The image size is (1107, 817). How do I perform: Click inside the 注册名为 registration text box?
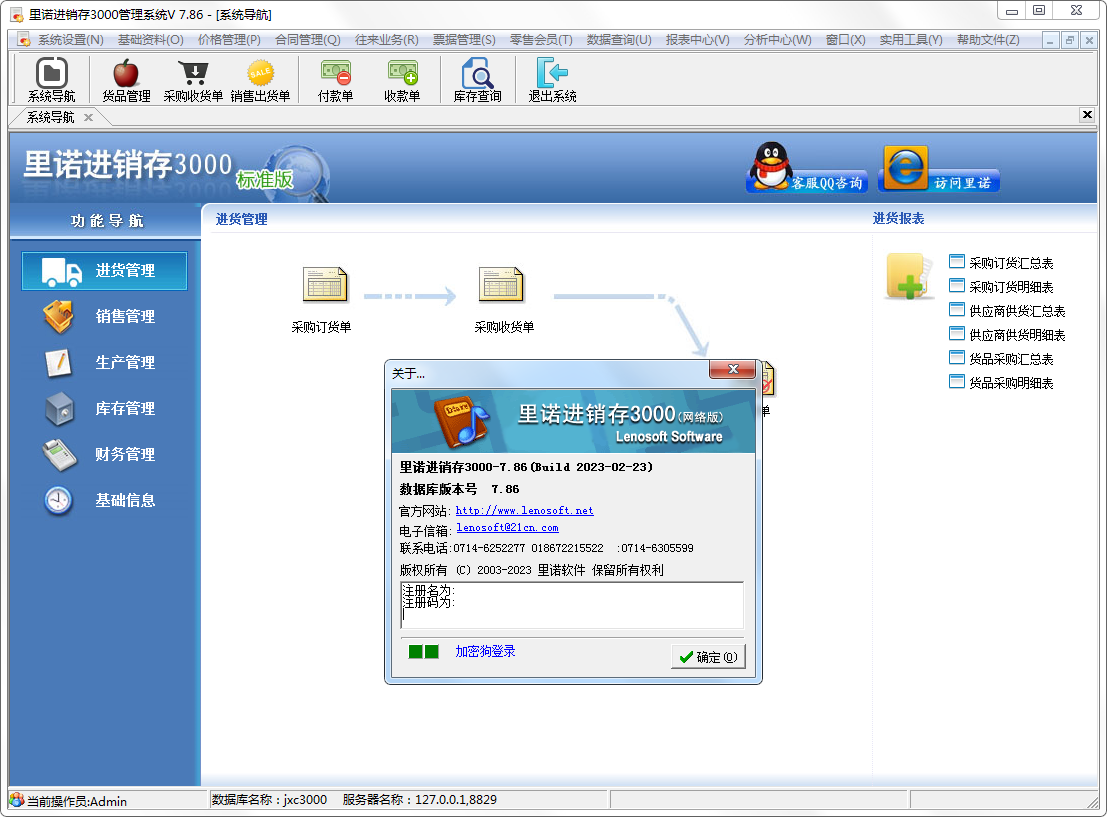(x=573, y=605)
